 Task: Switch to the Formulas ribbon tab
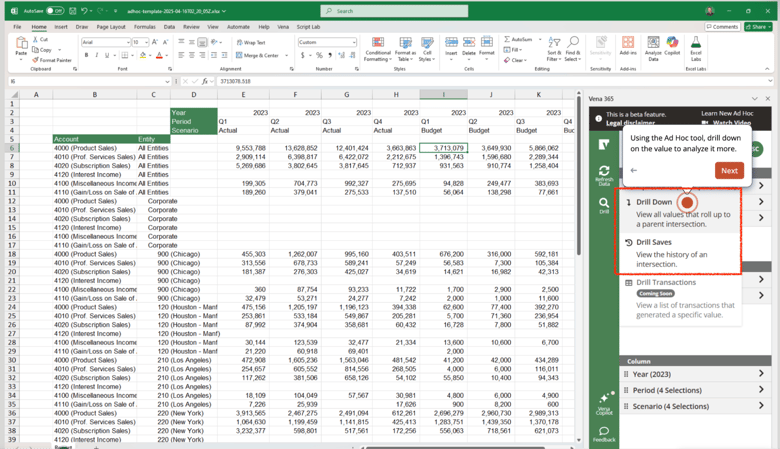145,27
